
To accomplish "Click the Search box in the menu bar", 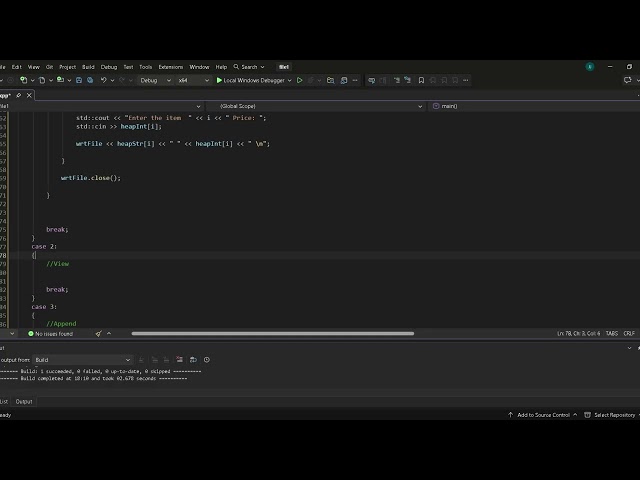I will 249,67.
